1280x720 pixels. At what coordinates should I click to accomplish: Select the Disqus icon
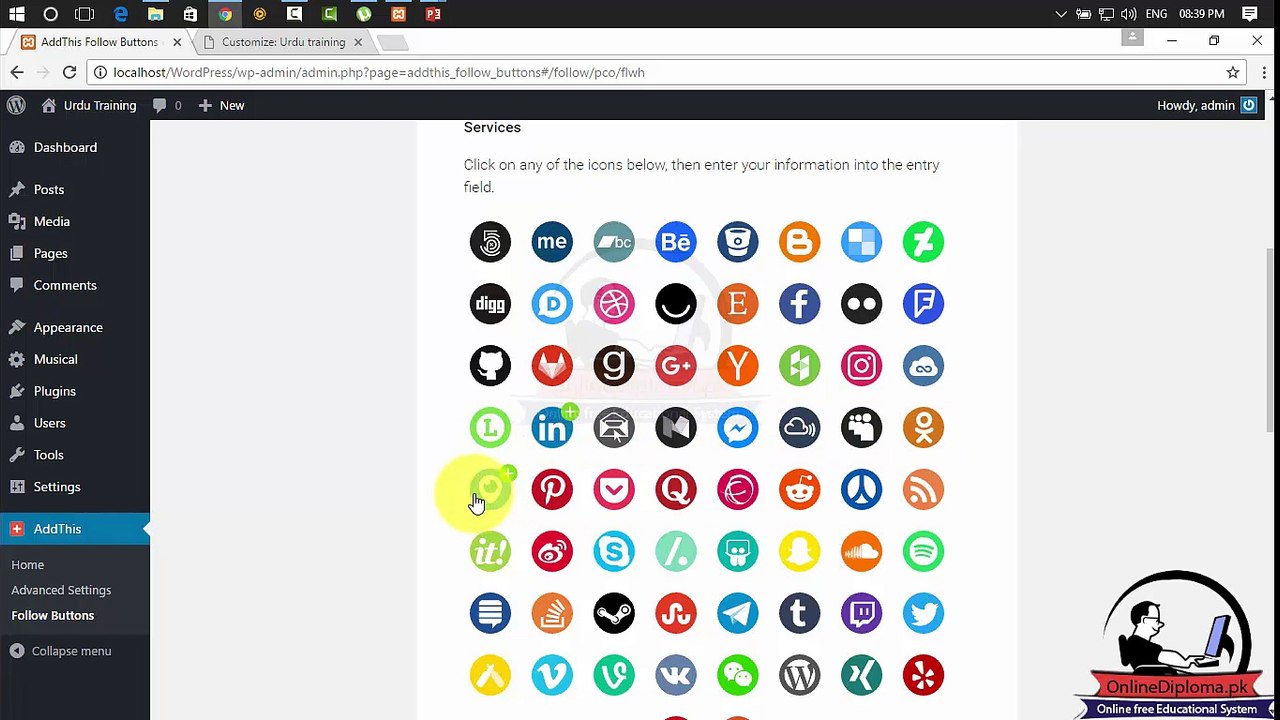pyautogui.click(x=552, y=304)
